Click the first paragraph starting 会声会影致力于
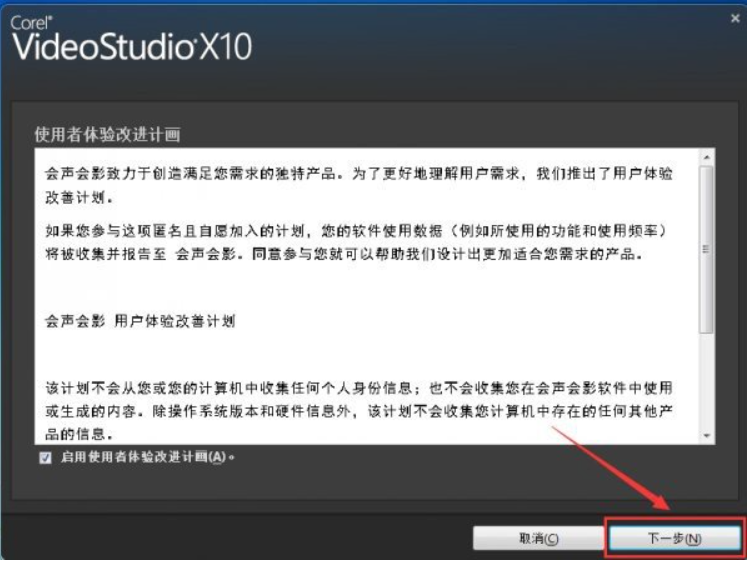755x563 pixels. click(359, 185)
